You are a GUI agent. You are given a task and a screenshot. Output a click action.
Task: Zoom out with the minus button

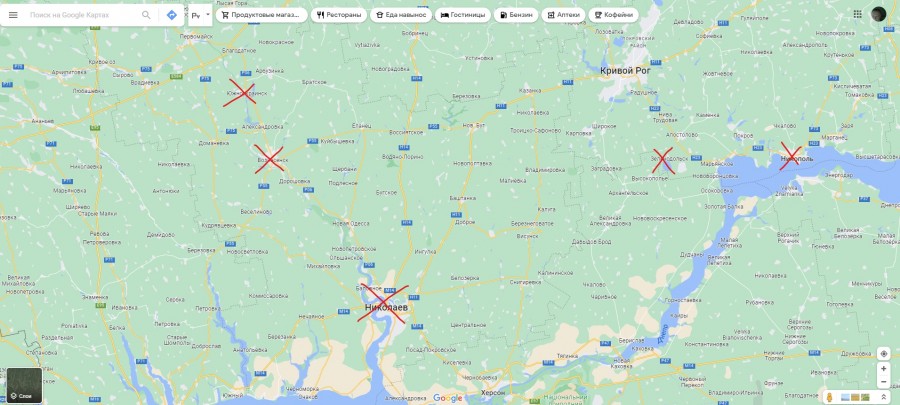point(883,382)
